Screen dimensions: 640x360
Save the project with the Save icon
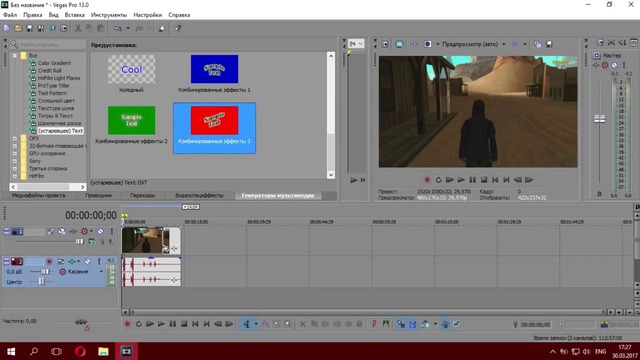pyautogui.click(x=29, y=28)
